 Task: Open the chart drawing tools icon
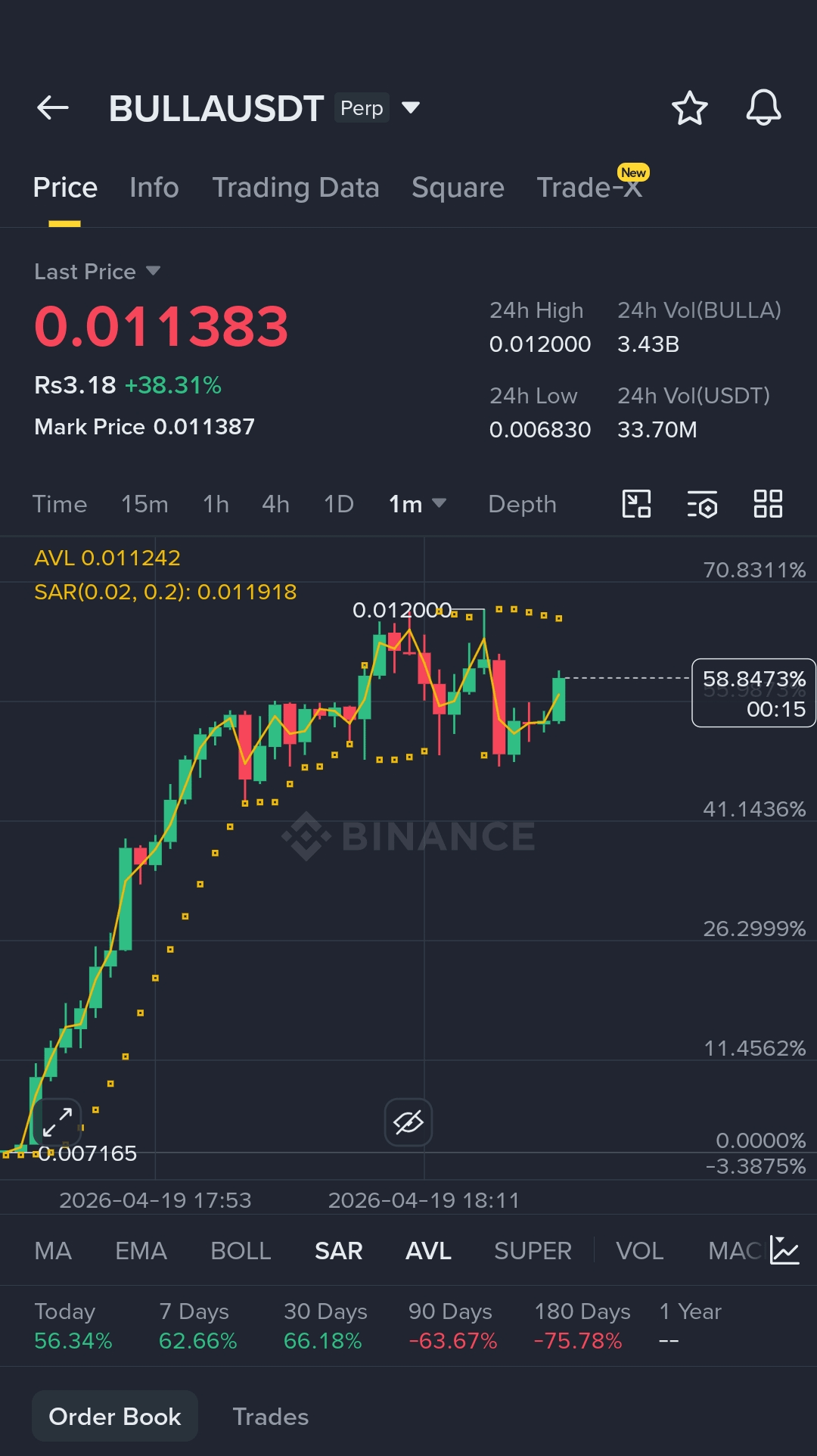(636, 504)
